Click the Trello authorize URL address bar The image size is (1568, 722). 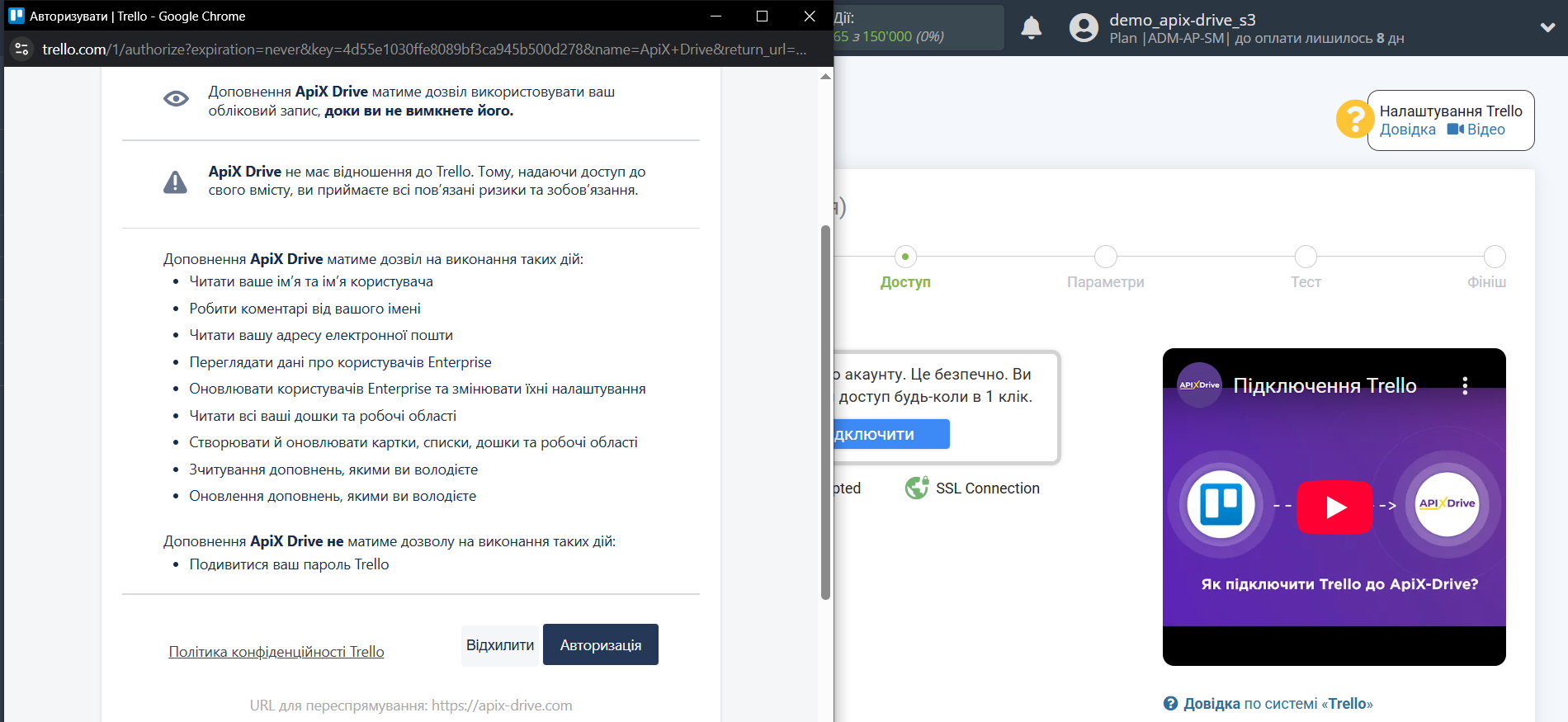(424, 50)
